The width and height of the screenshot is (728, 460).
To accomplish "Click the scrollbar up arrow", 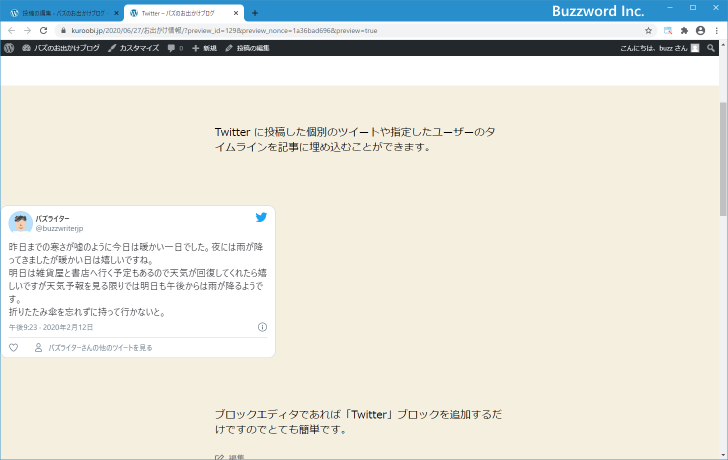I will point(723,45).
